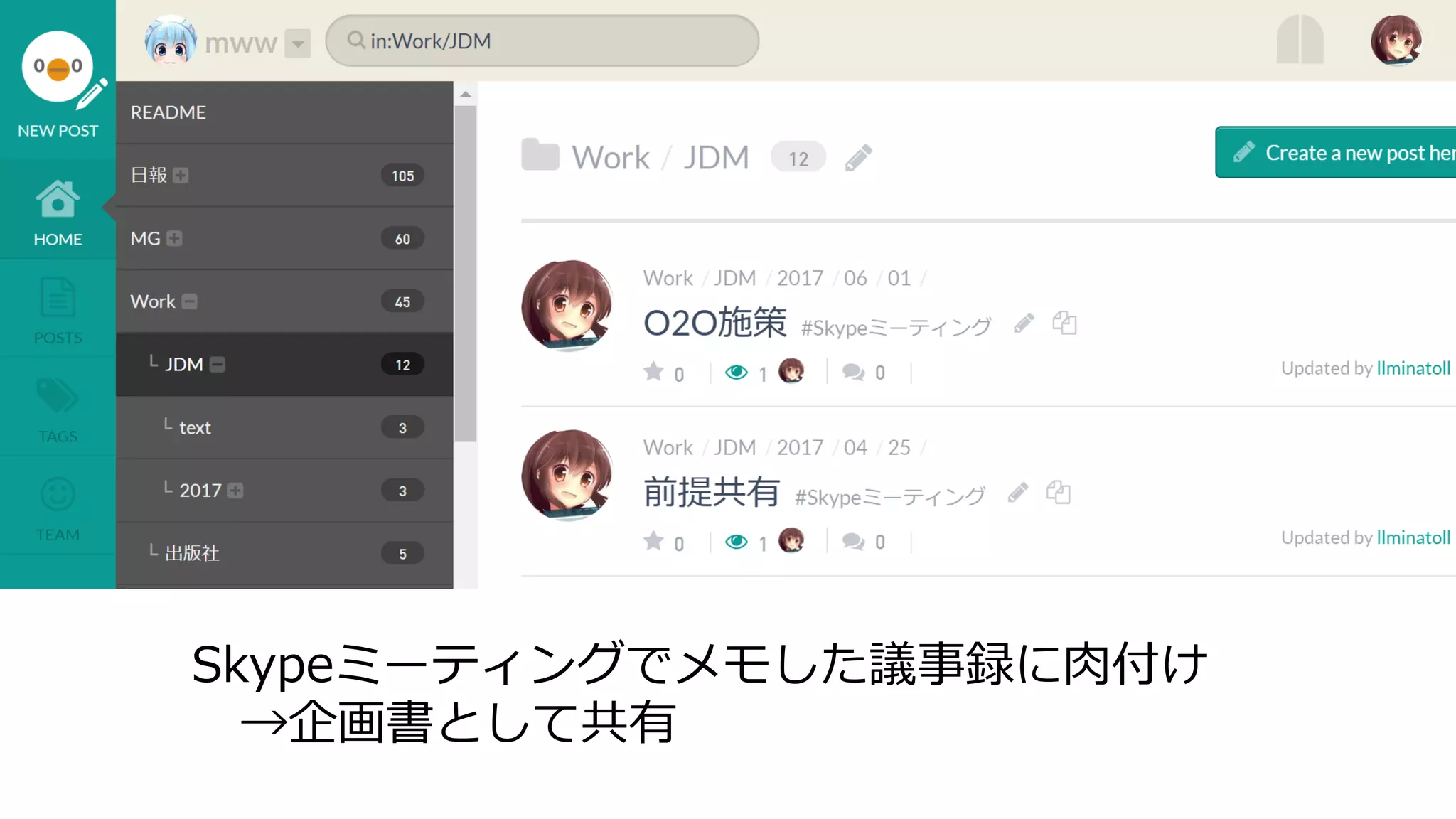The width and height of the screenshot is (1456, 819).
Task: Select the 出版社 category
Action: point(284,553)
